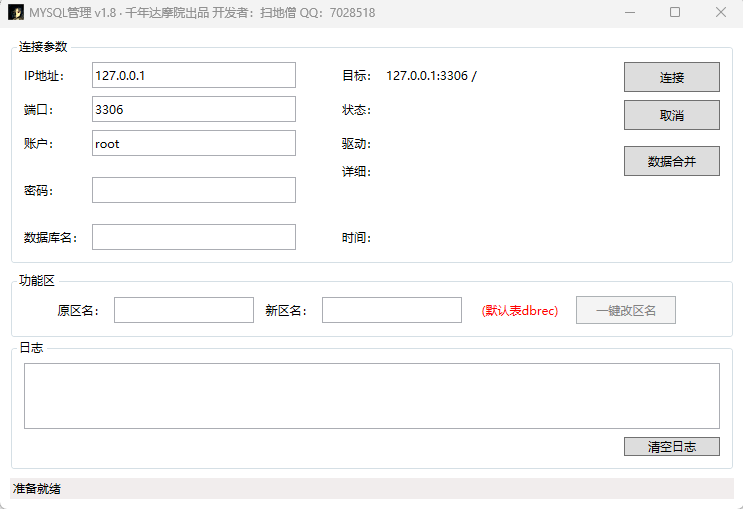The image size is (743, 509).
Task: Close the MYSQL管理 window
Action: (x=720, y=13)
